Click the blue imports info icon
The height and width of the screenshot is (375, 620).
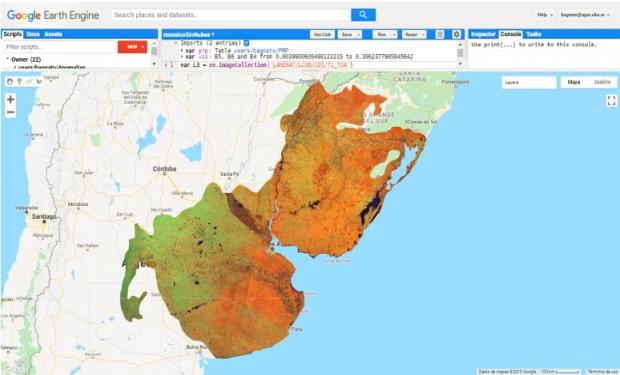tap(246, 43)
